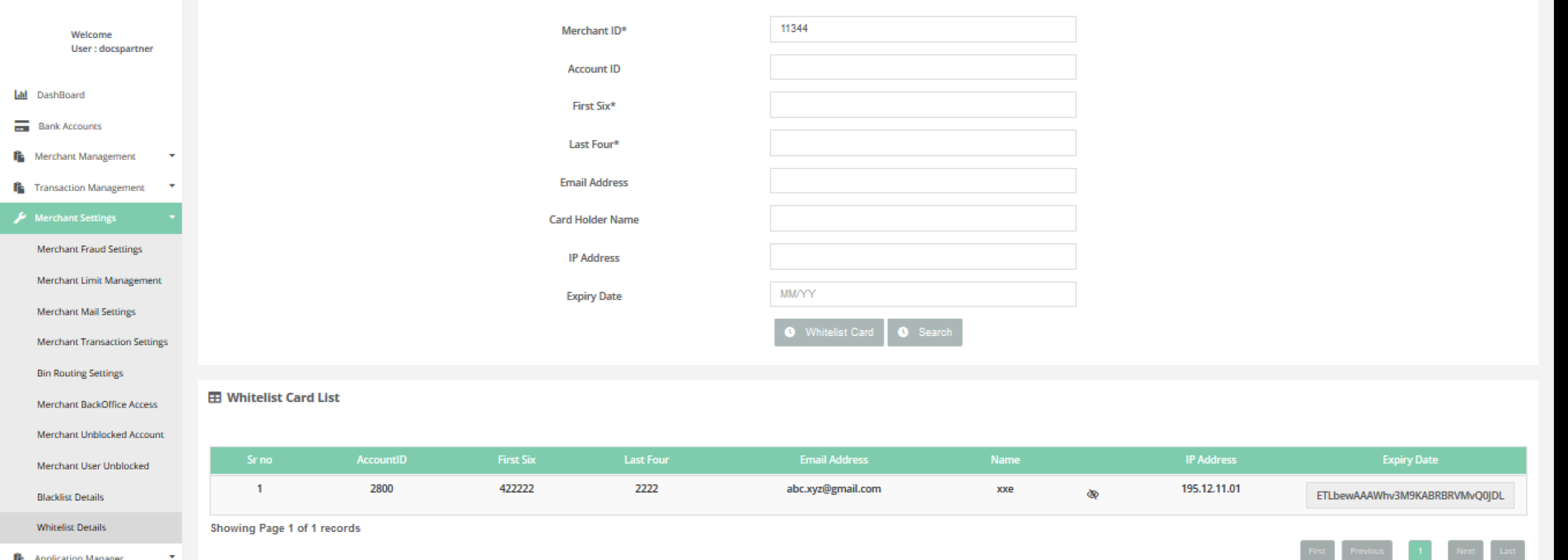Click the Bank Accounts card icon
Viewport: 1568px width, 560px height.
coord(22,126)
